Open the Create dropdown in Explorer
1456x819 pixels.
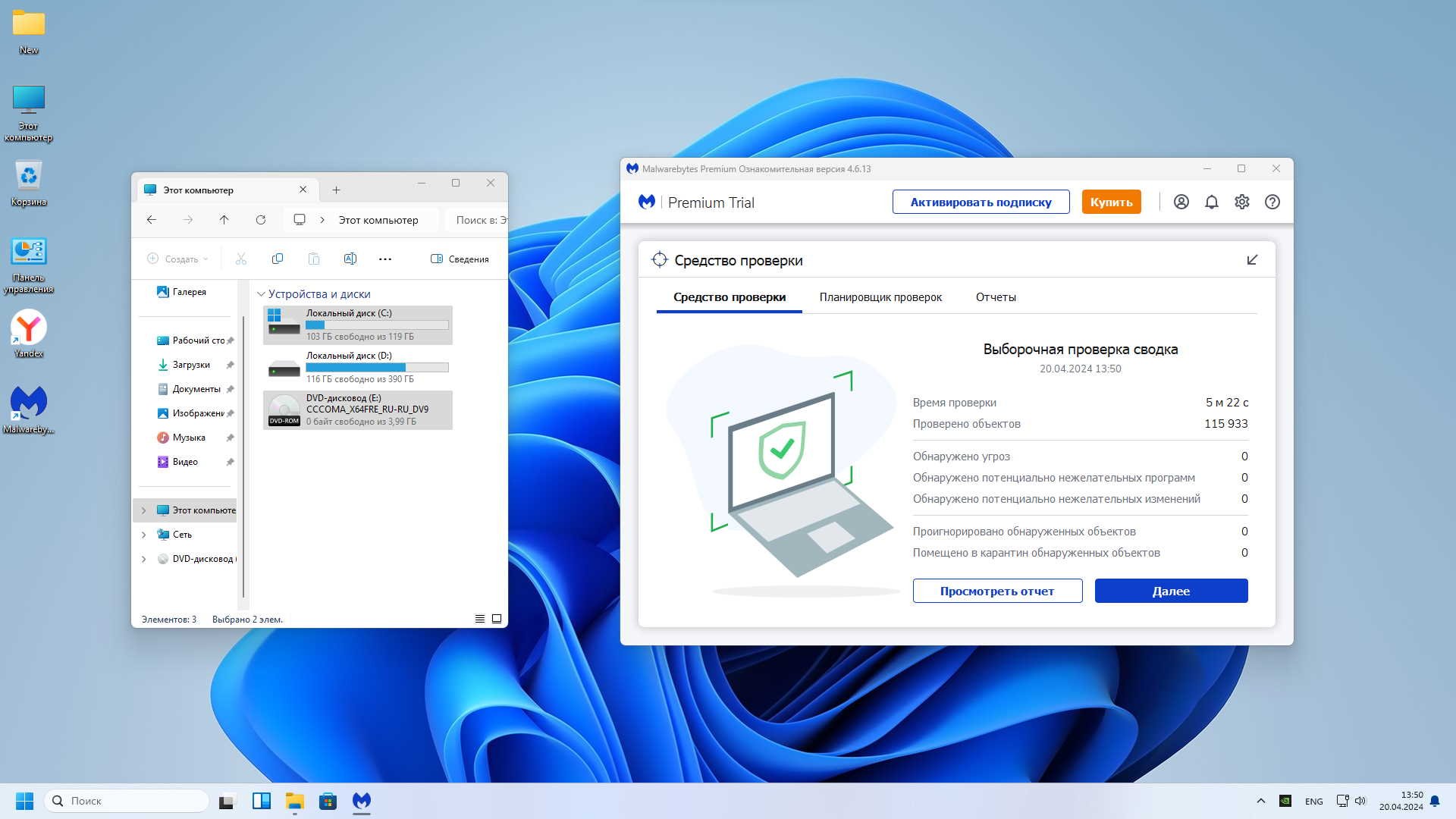click(177, 259)
